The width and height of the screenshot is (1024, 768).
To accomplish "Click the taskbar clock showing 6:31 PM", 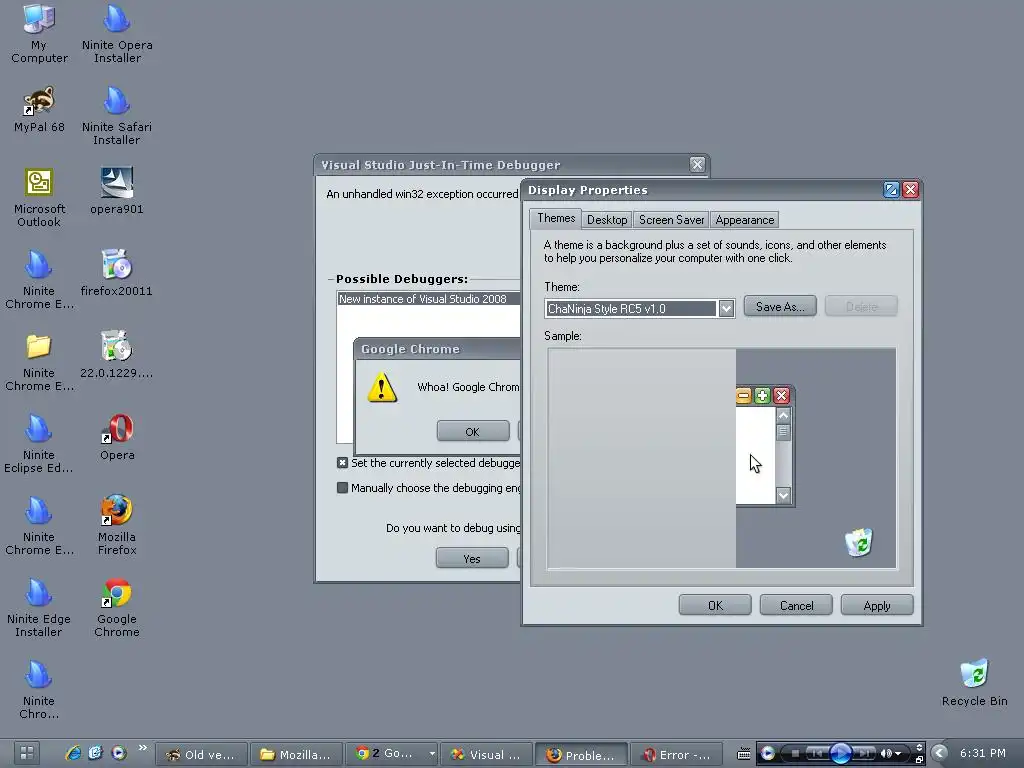I will [982, 753].
